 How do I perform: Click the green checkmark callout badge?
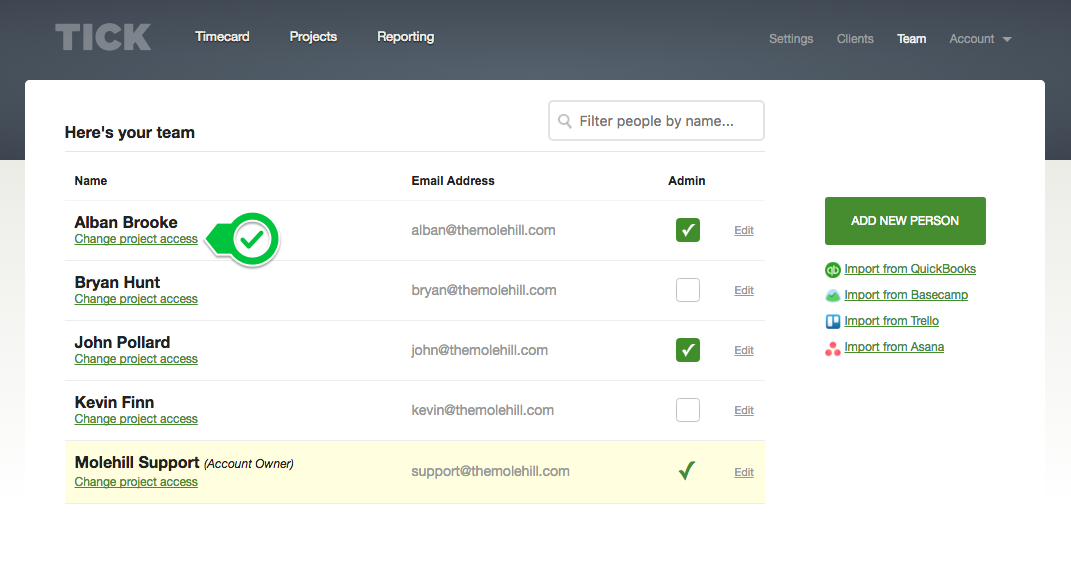pos(254,240)
